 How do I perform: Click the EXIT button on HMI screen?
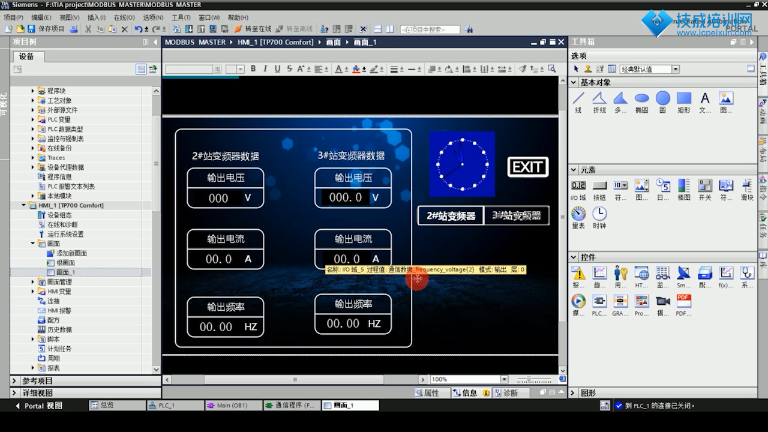[x=528, y=167]
